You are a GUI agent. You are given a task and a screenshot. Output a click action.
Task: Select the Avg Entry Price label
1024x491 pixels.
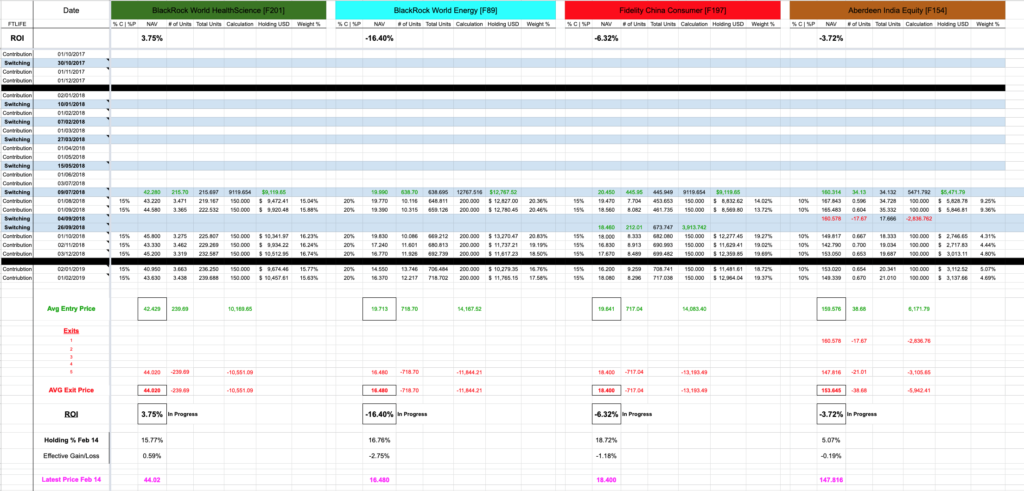[71, 308]
